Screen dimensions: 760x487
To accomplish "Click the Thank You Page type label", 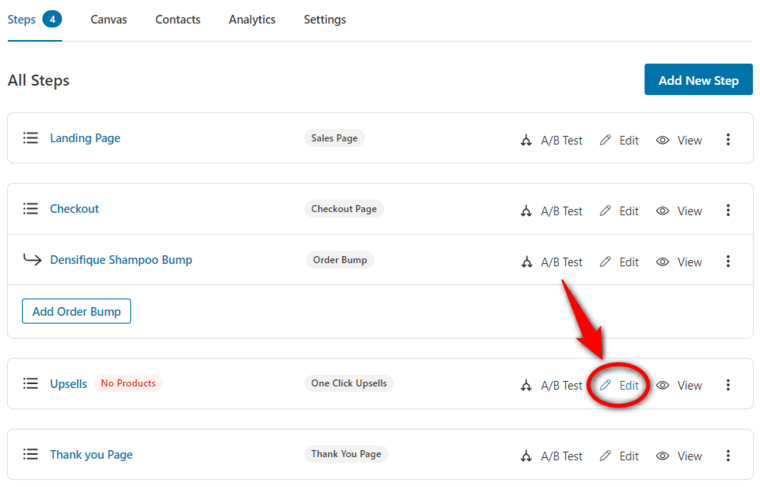I will click(x=346, y=454).
